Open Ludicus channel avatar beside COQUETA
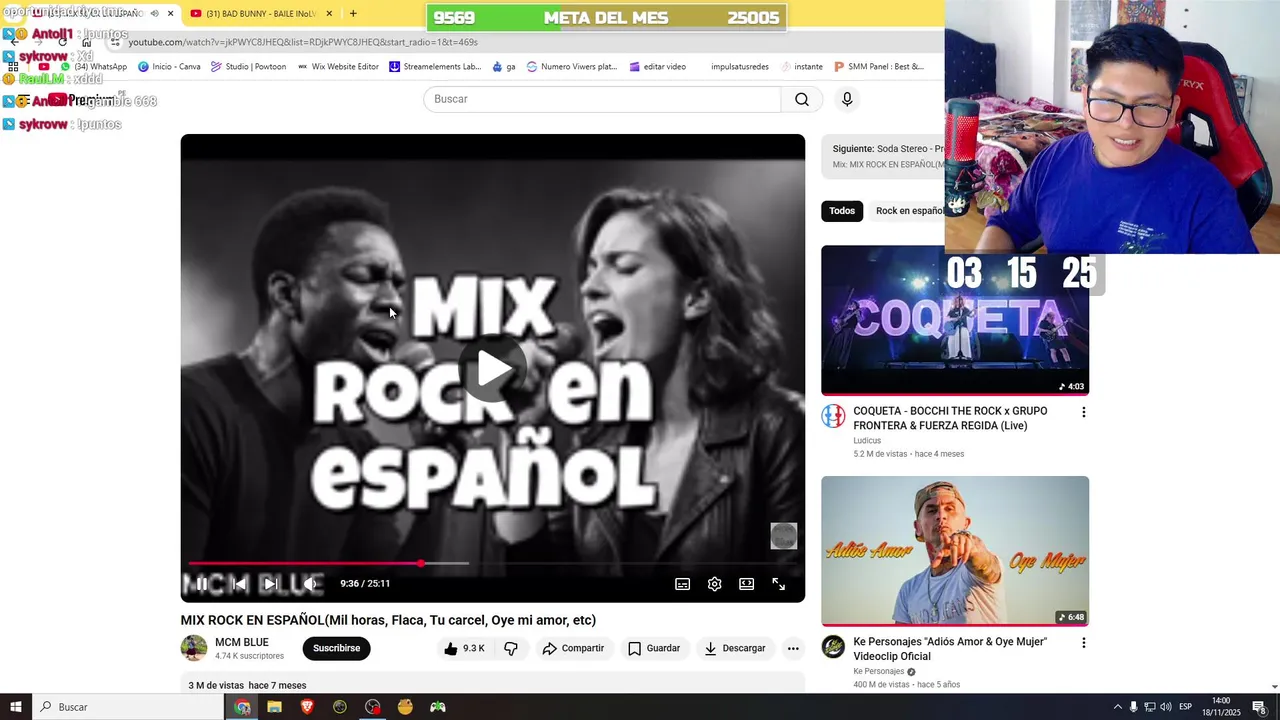The width and height of the screenshot is (1280, 720). [x=833, y=416]
